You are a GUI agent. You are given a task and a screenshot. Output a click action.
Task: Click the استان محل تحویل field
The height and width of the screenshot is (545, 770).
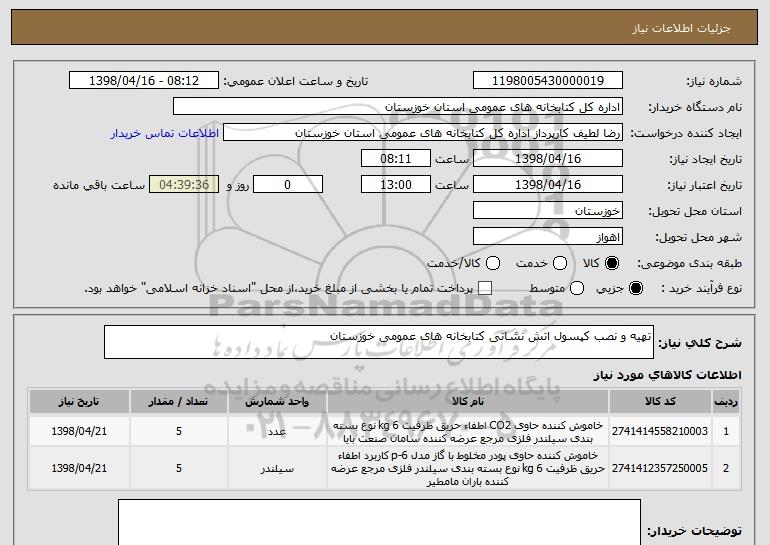(x=546, y=211)
